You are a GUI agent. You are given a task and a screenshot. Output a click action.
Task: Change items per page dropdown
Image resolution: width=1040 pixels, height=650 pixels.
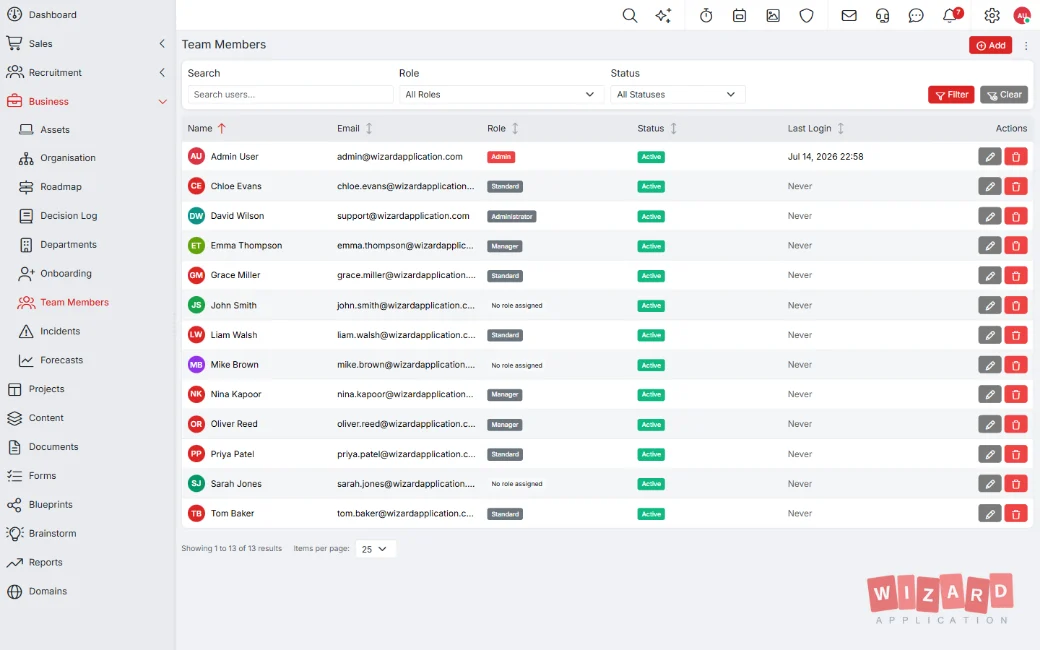375,549
